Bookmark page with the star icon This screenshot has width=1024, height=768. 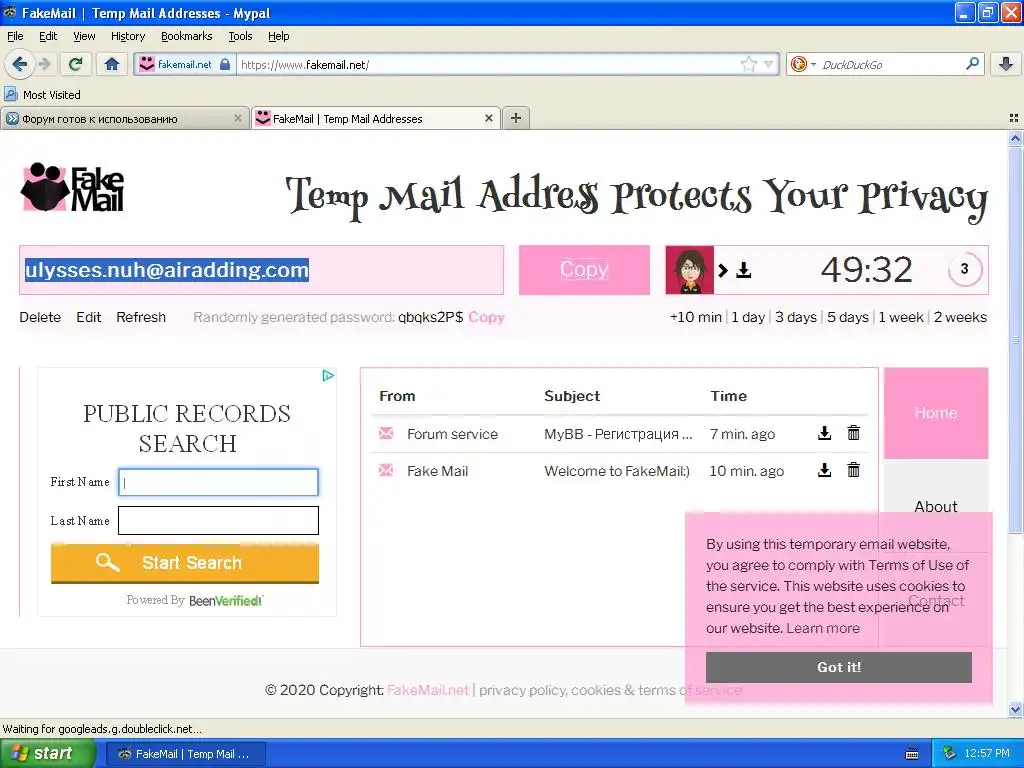(748, 64)
